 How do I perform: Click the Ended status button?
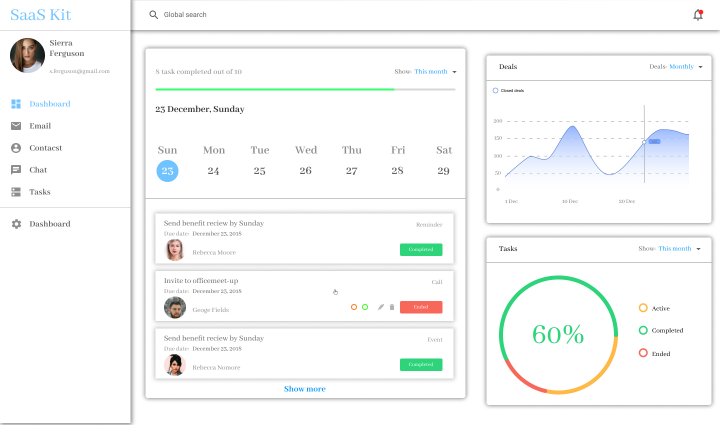point(421,307)
